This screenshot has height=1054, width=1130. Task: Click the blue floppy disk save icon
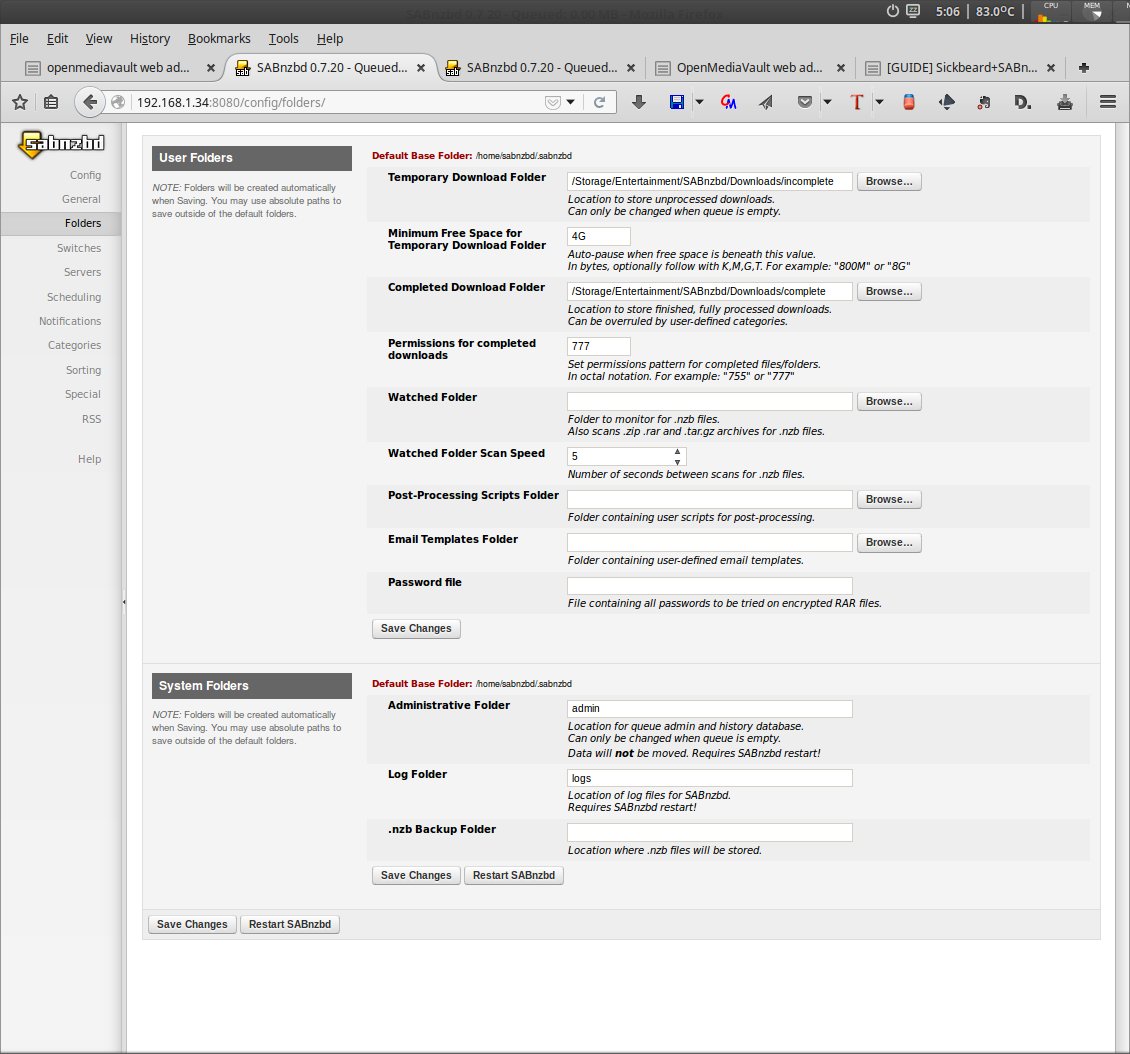677,102
